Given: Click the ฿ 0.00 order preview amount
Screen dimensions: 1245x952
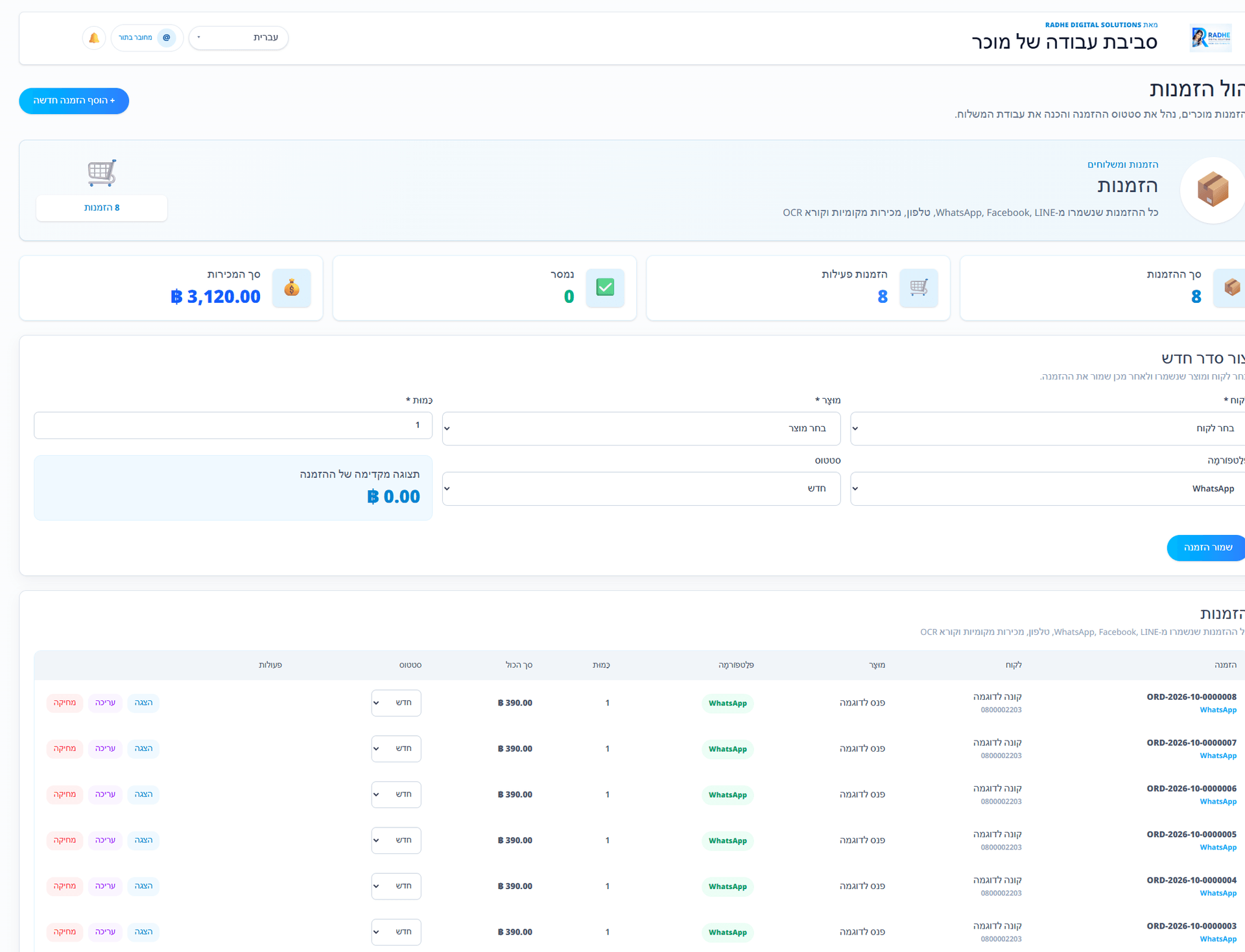Looking at the screenshot, I should tap(393, 497).
